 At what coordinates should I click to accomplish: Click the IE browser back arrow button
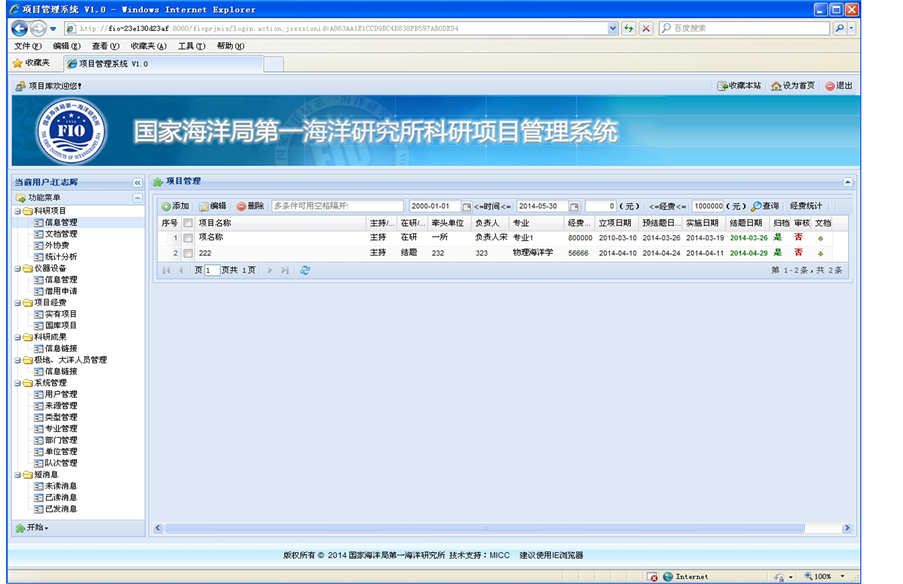pyautogui.click(x=19, y=28)
